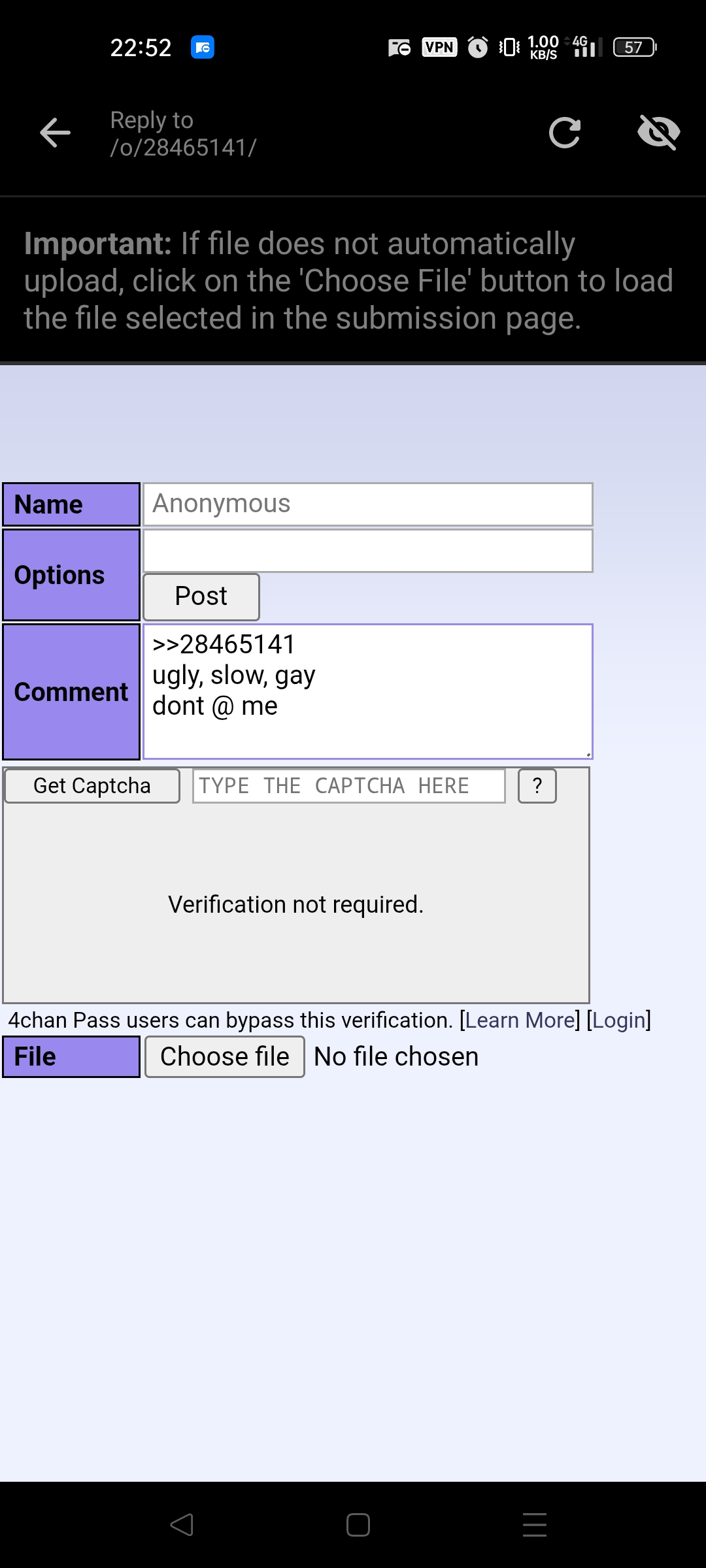Click the Options label cell
Screen dimensions: 706x1568
click(71, 575)
